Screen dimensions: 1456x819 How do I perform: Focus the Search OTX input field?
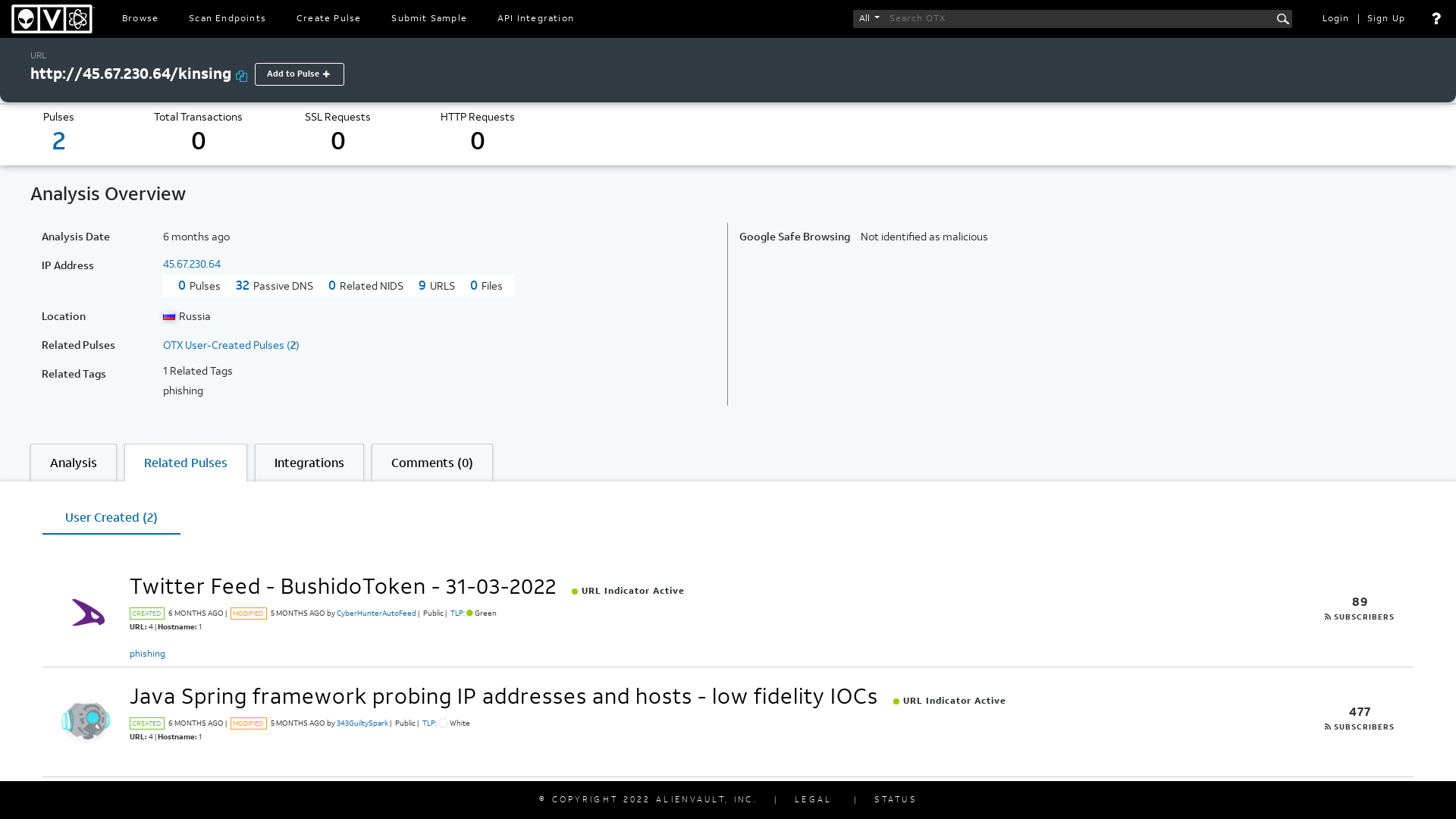tap(1080, 18)
